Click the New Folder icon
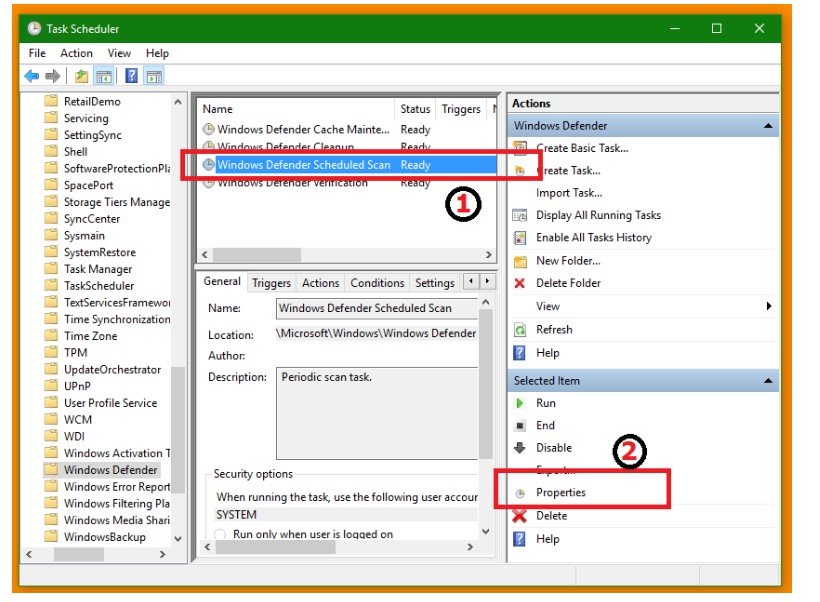 [520, 260]
